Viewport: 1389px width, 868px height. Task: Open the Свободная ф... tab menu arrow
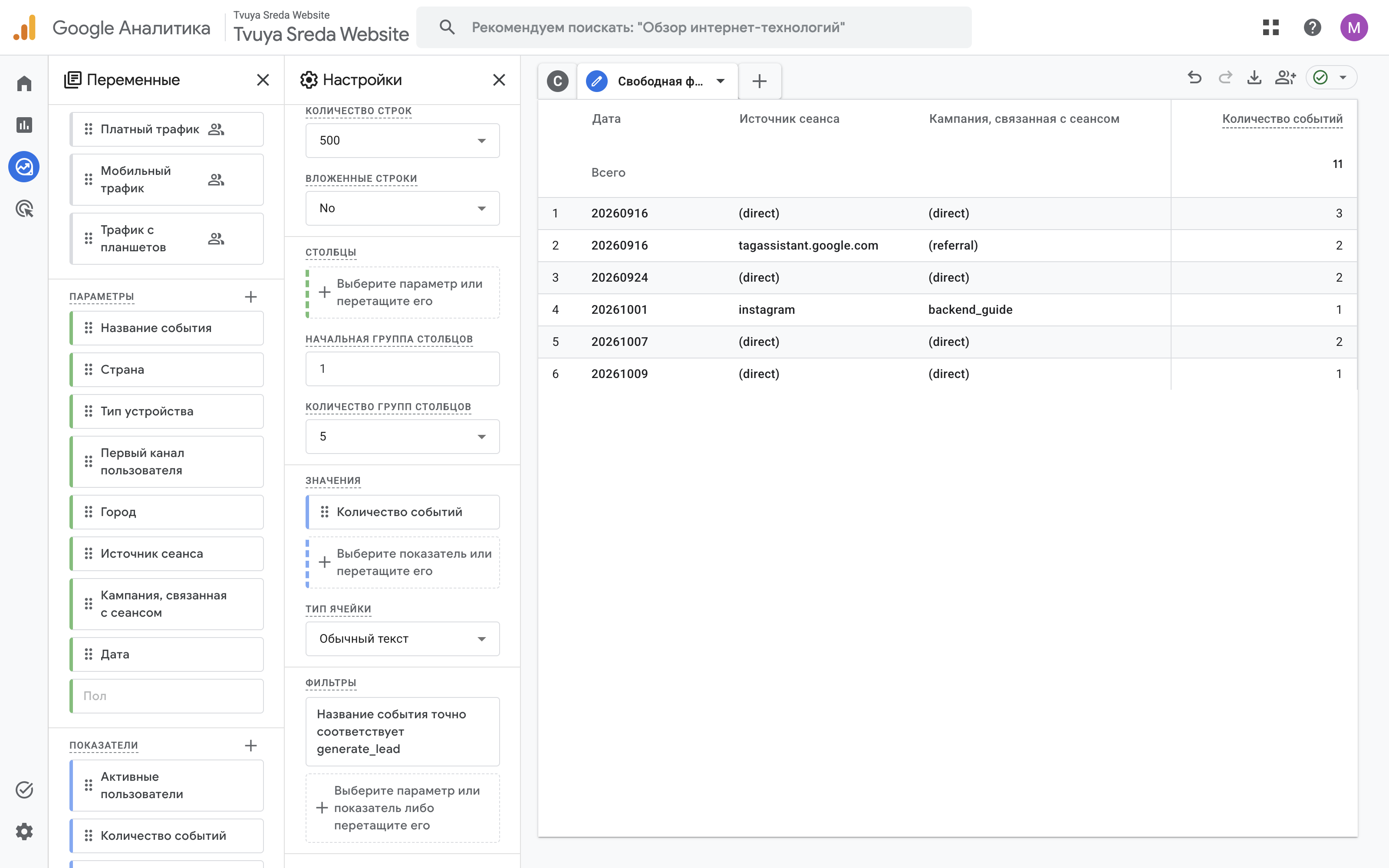click(721, 81)
